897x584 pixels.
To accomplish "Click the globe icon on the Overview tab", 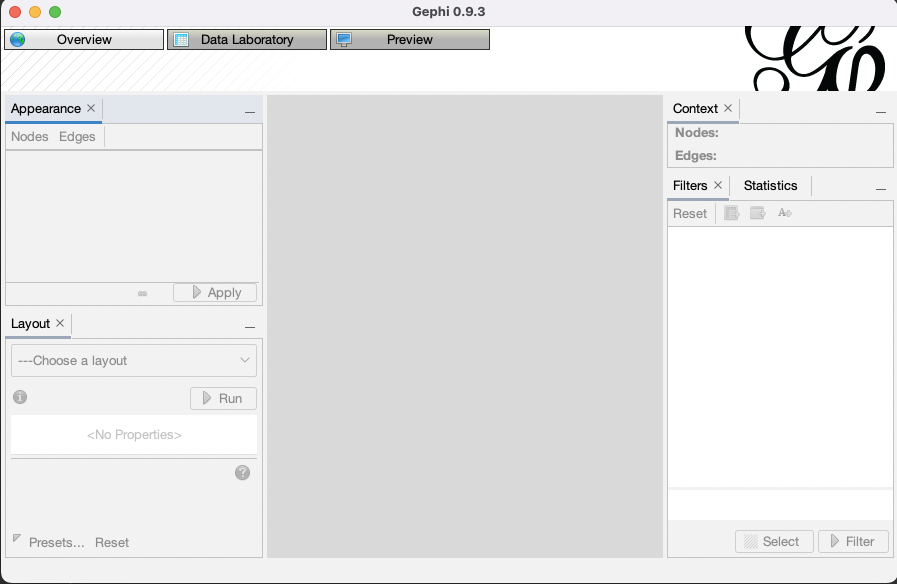I will [x=18, y=39].
